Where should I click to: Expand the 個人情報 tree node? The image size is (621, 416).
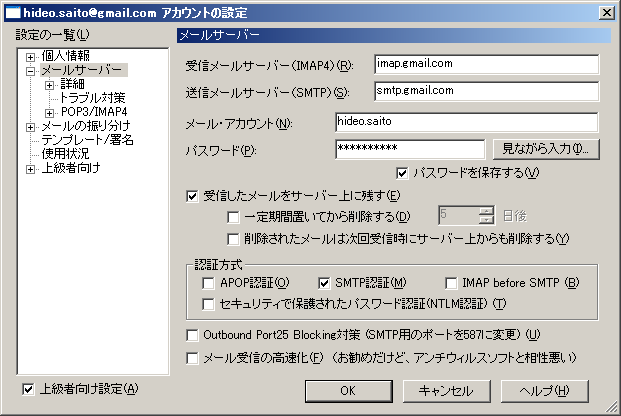[x=31, y=56]
